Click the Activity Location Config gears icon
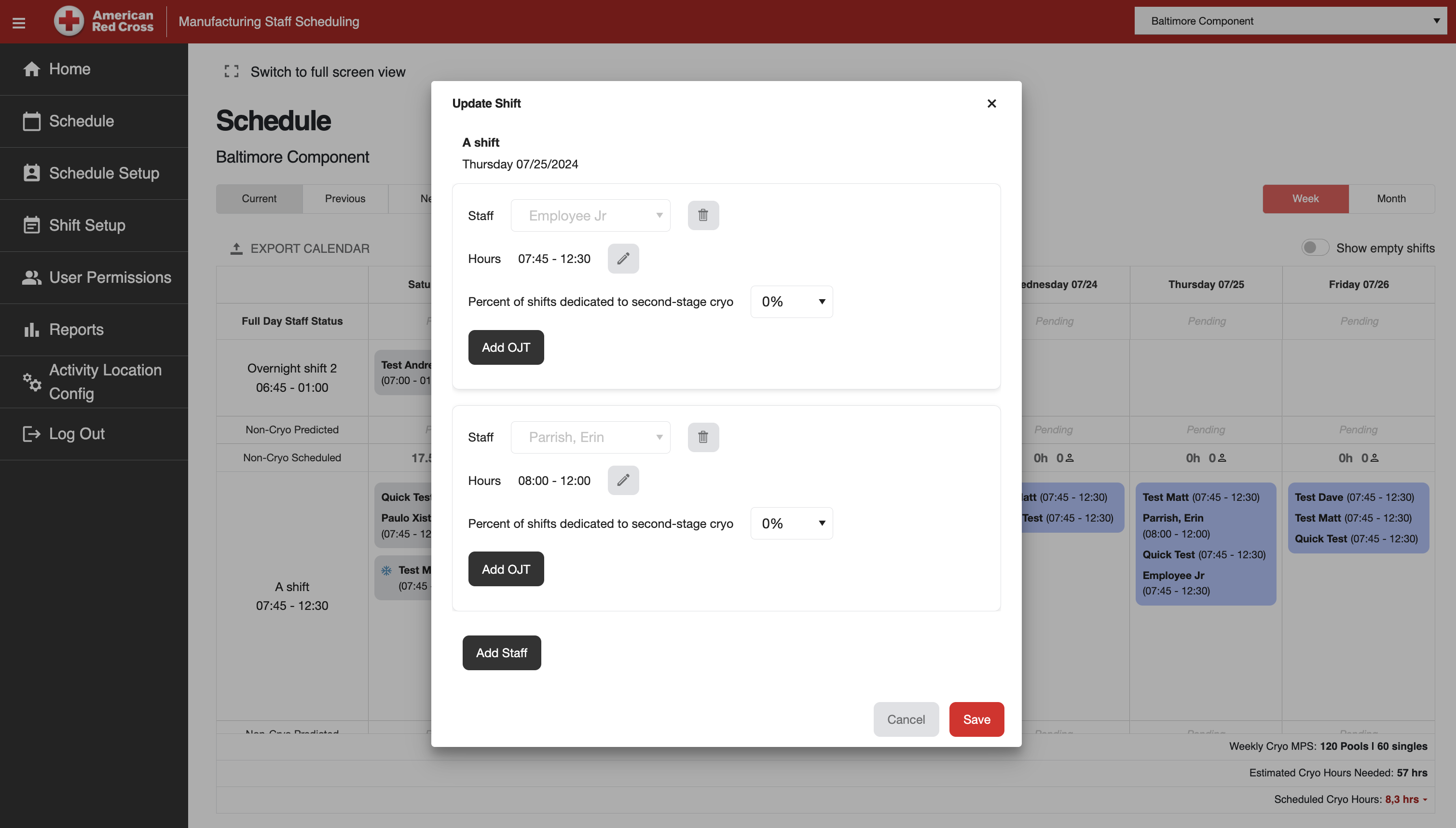The width and height of the screenshot is (1456, 828). tap(32, 382)
